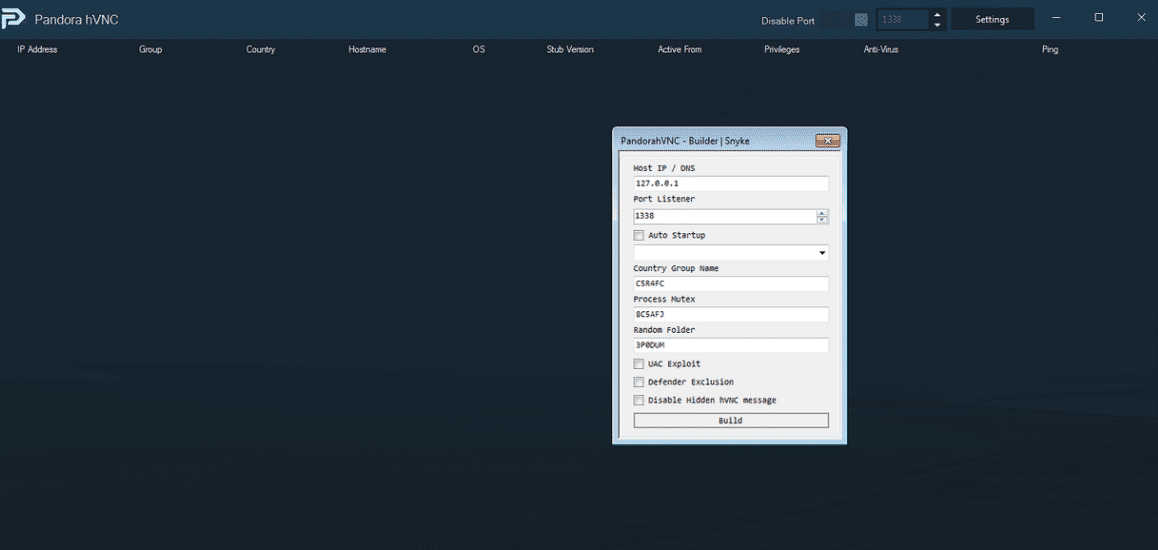Increment the Port Listener spinner
Screen dimensions: 1158x550
[x=822, y=213]
